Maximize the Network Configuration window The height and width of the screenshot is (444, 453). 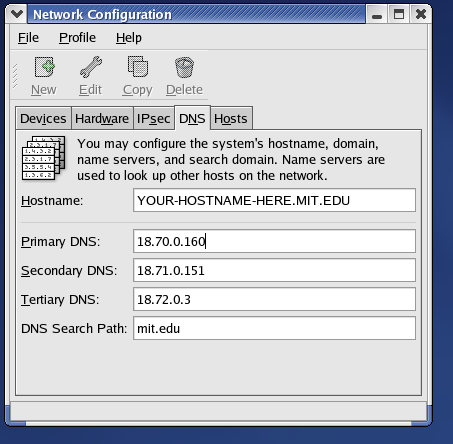[399, 14]
